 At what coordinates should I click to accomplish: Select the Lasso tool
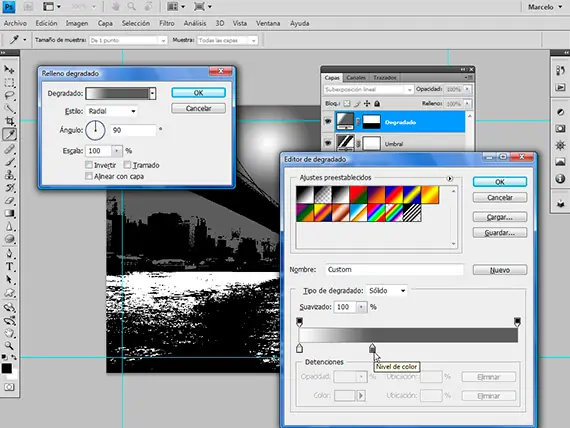(x=9, y=95)
